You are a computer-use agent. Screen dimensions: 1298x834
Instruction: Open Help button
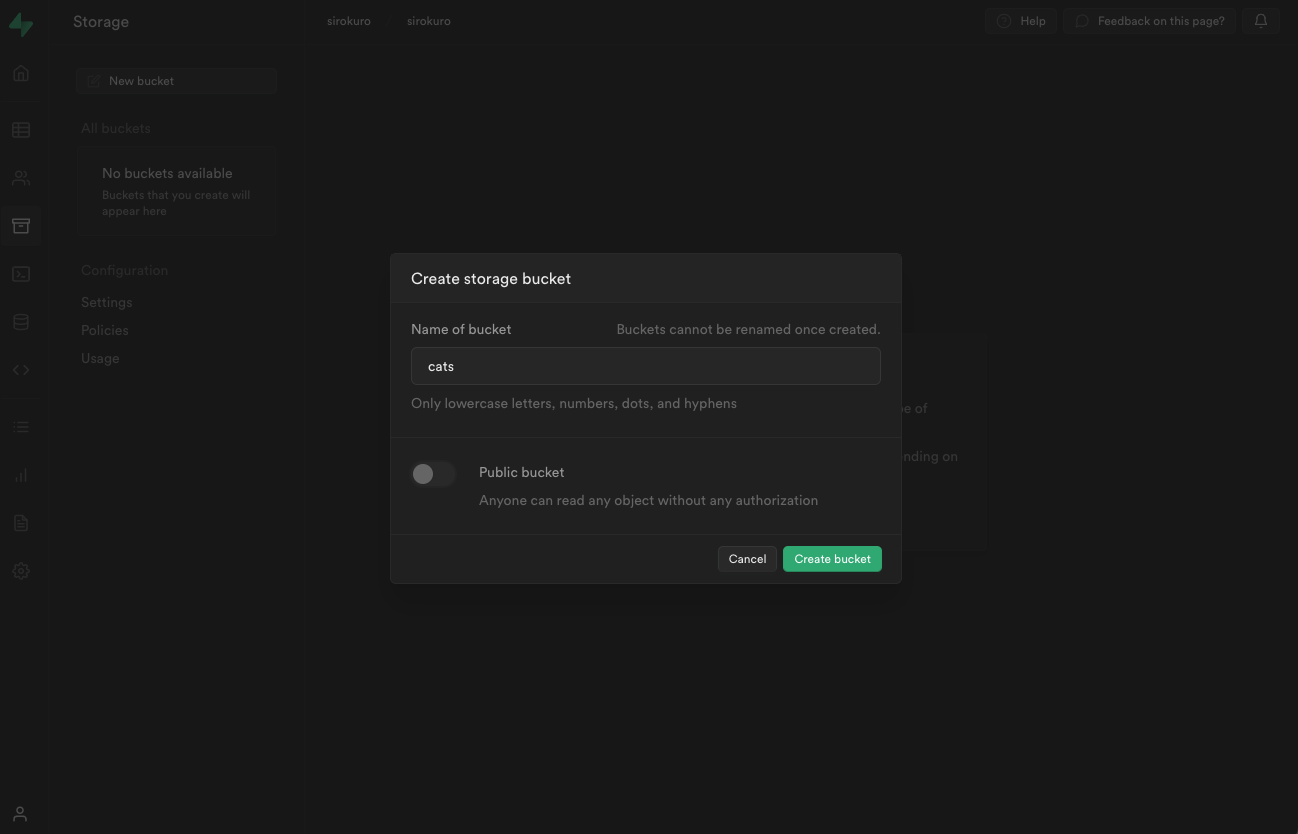pos(1021,21)
